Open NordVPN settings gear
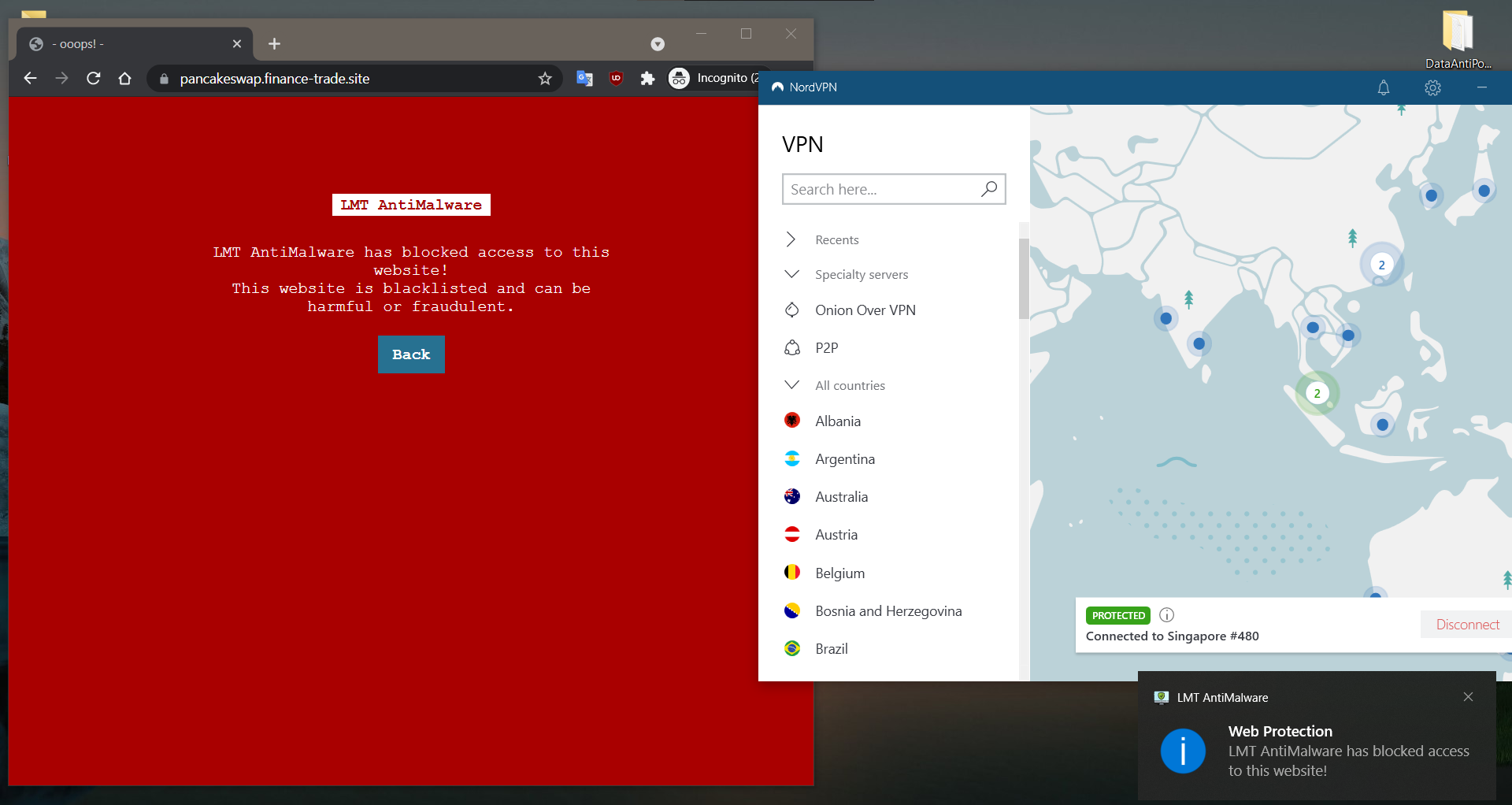1512x805 pixels. pyautogui.click(x=1432, y=87)
